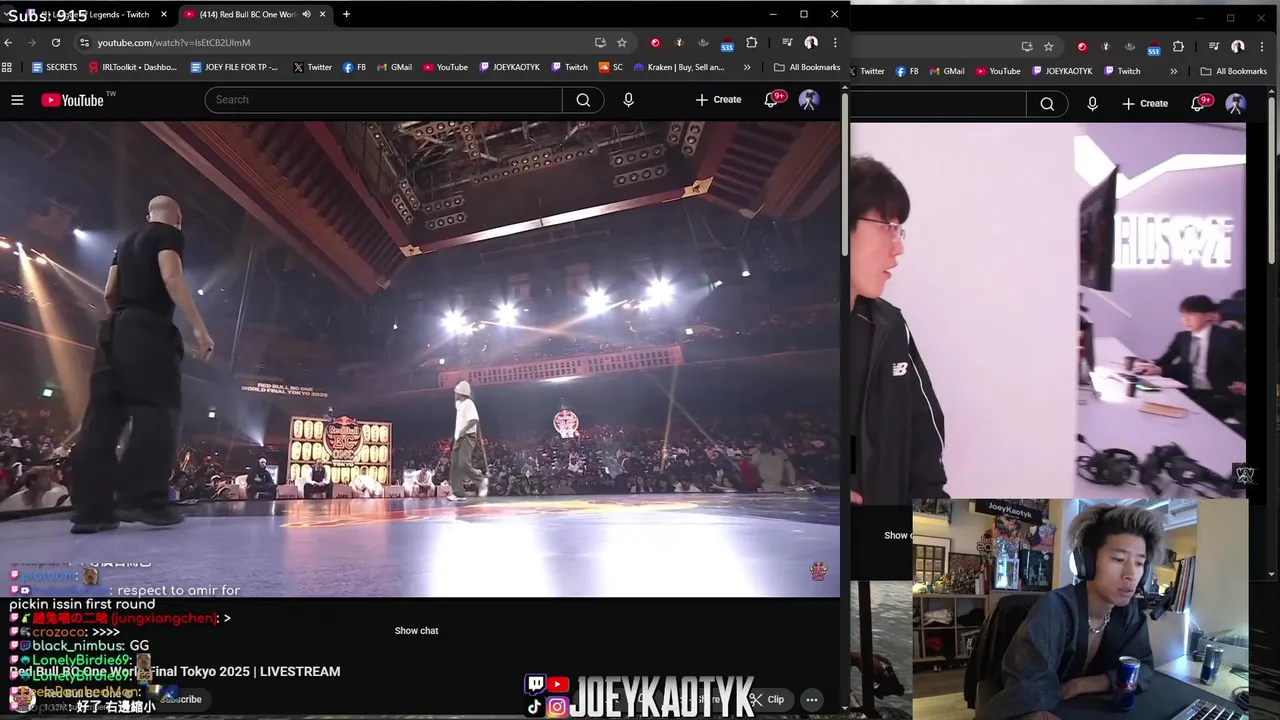Open account avatar in second YouTube window
This screenshot has width=1280, height=720.
(x=1236, y=104)
